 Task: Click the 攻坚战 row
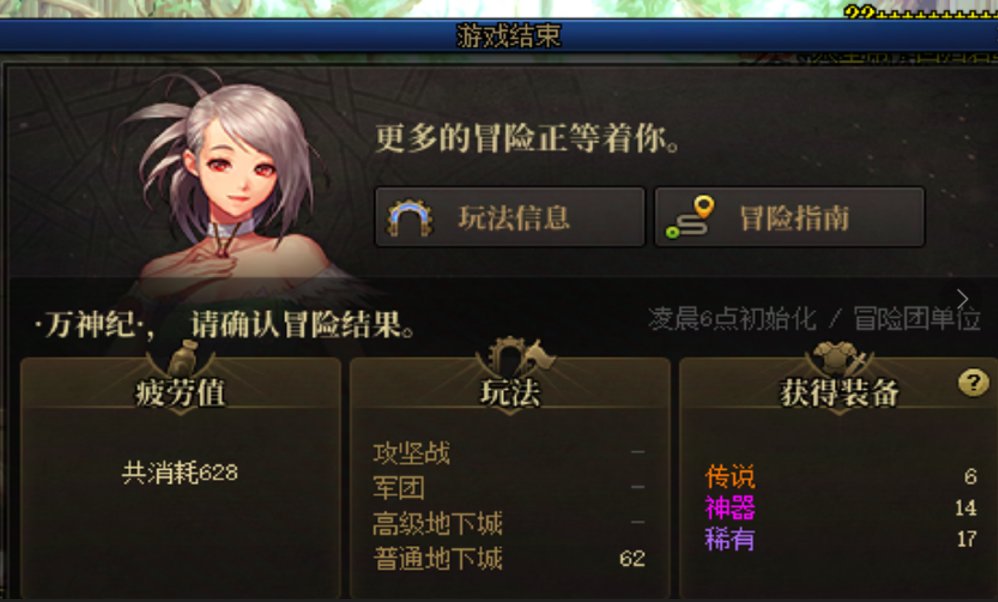coord(509,453)
